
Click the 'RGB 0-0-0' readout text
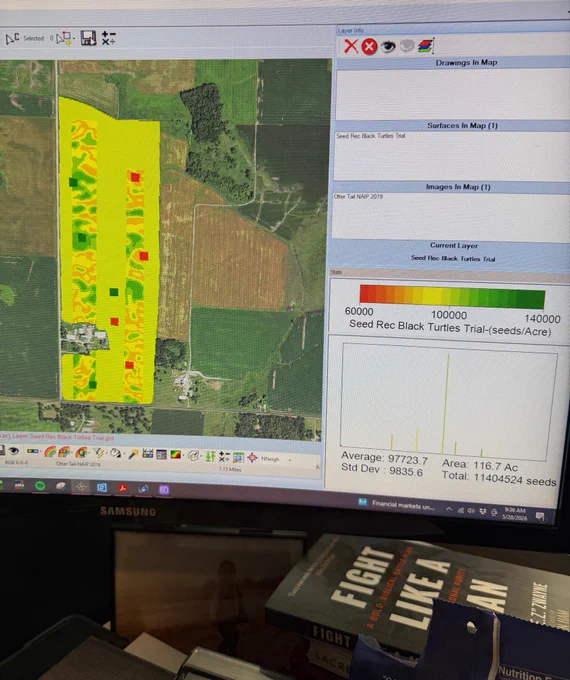[16, 463]
